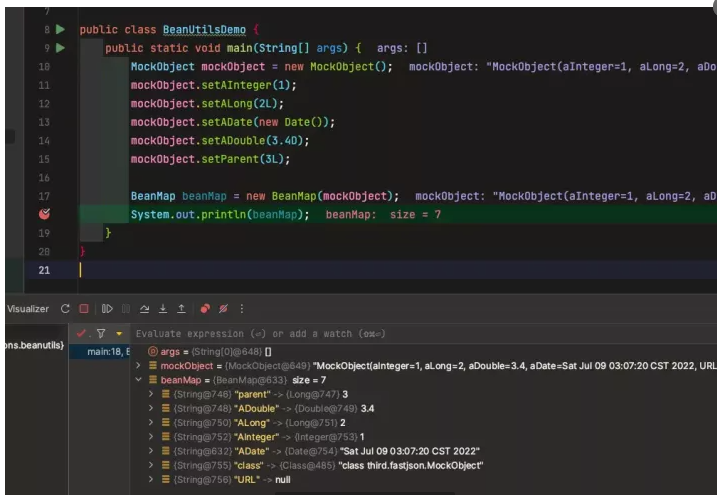Click the mockObject variable type icon
This screenshot has height=495, width=717.
coord(153,366)
